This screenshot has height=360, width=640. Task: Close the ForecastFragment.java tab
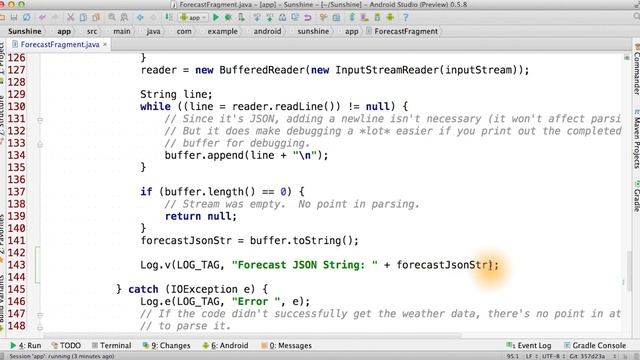pos(105,44)
